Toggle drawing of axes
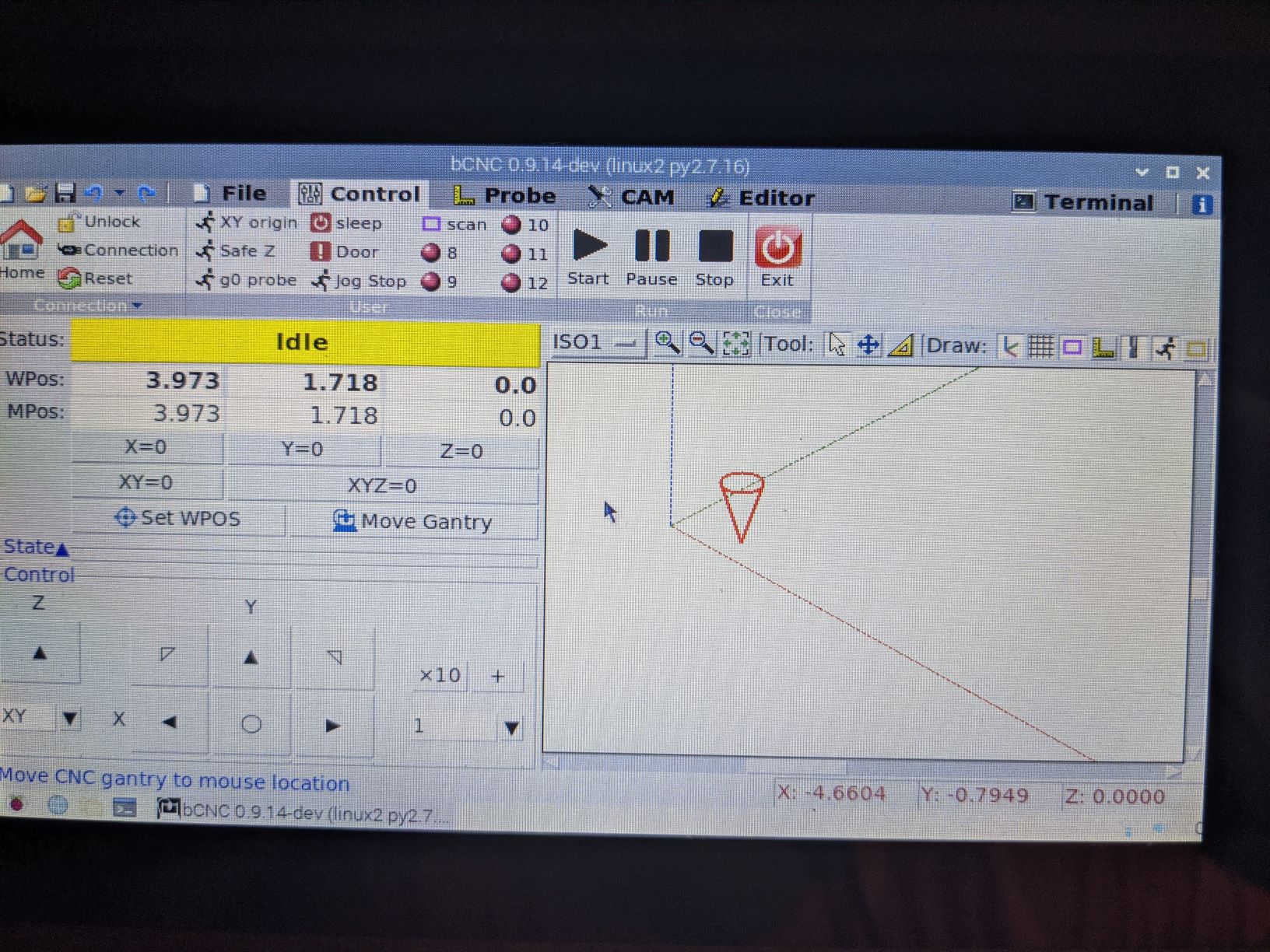This screenshot has height=952, width=1270. click(x=1009, y=347)
